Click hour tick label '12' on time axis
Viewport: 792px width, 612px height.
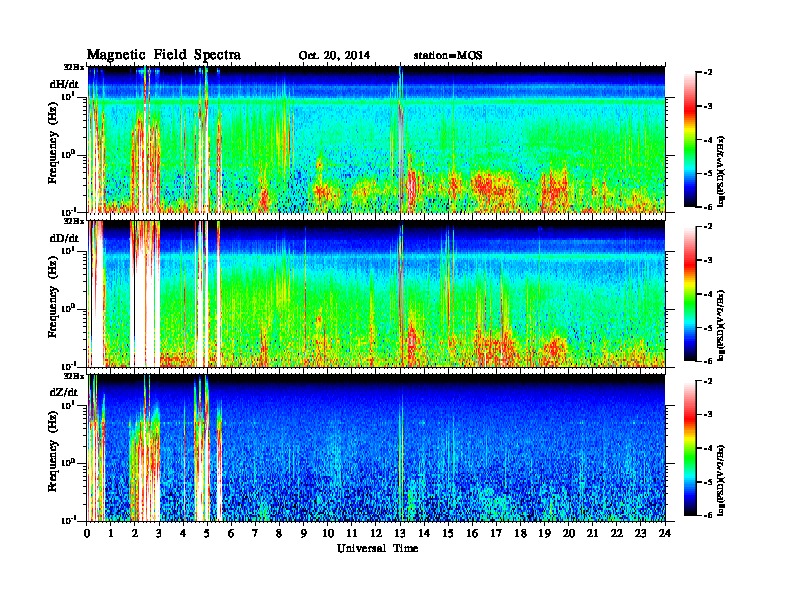[x=376, y=534]
